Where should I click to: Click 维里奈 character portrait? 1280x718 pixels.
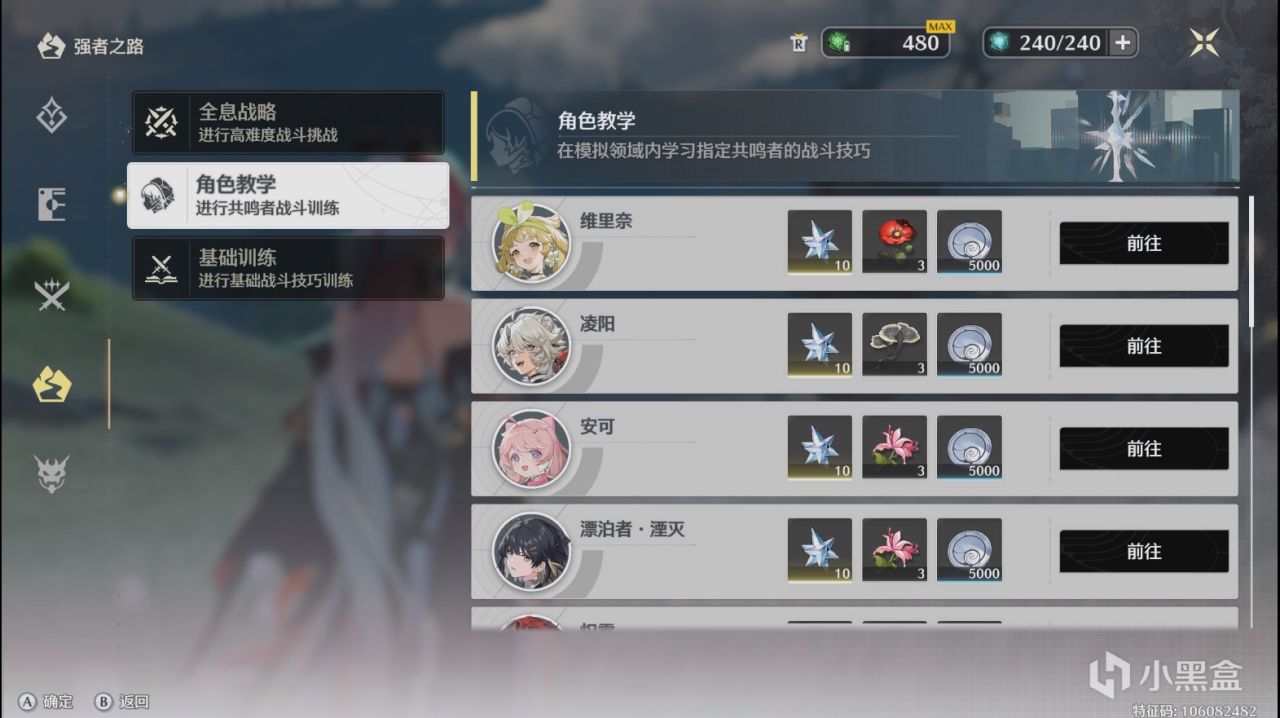coord(531,243)
